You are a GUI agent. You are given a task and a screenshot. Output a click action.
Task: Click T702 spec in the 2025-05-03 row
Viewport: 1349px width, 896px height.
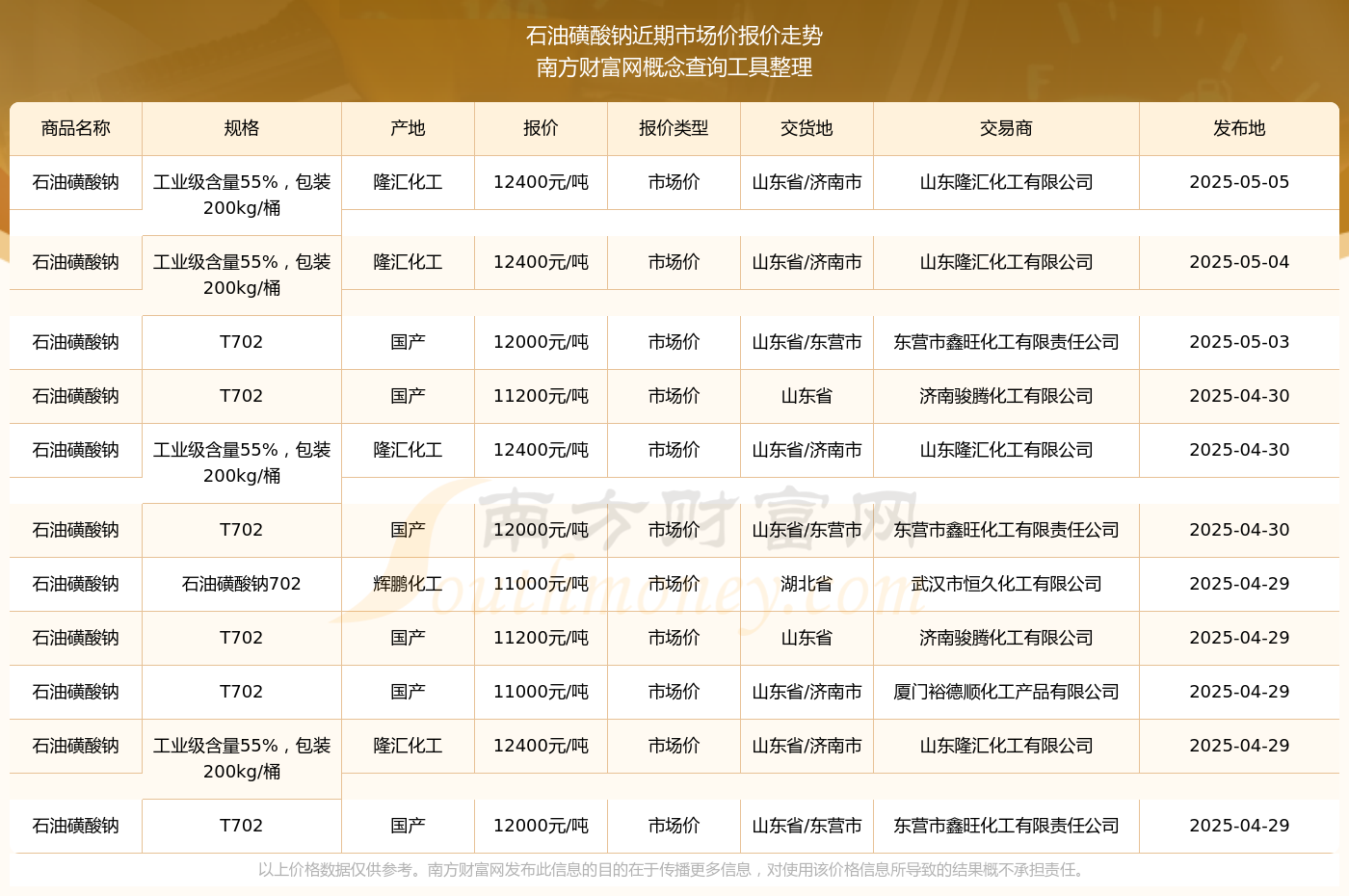point(242,342)
